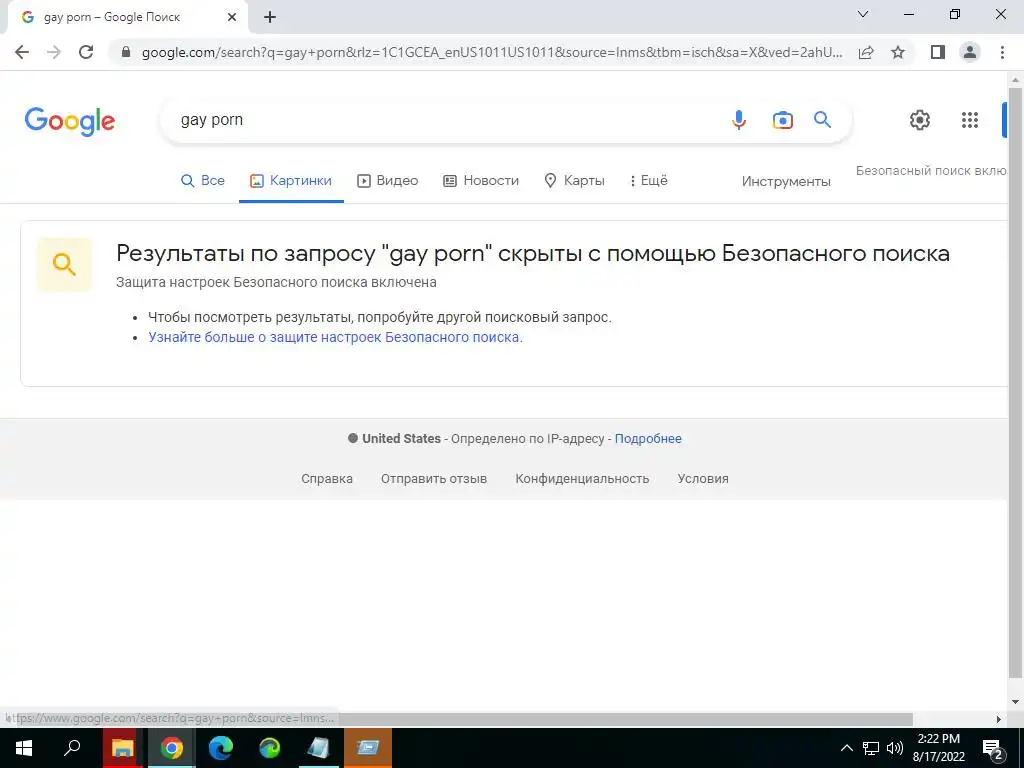Viewport: 1024px width, 768px height.
Task: Open File Explorer from the taskbar
Action: pos(122,748)
